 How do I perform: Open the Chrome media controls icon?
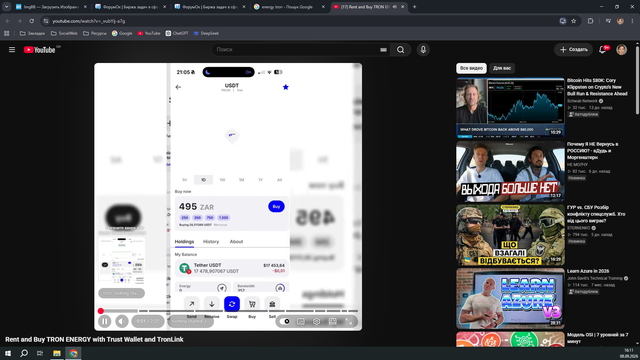[608, 21]
